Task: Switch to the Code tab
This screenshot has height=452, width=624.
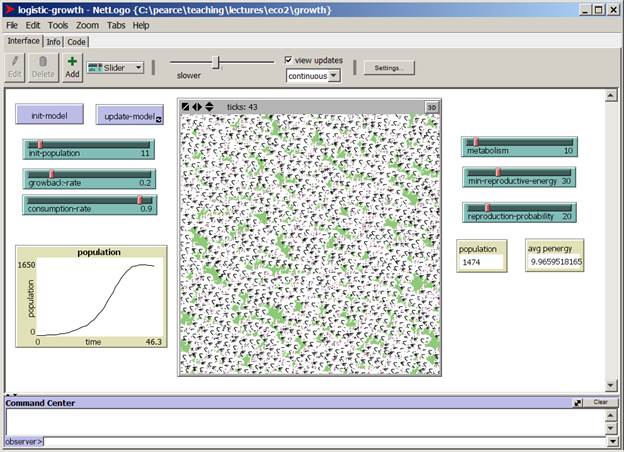Action: pyautogui.click(x=77, y=41)
